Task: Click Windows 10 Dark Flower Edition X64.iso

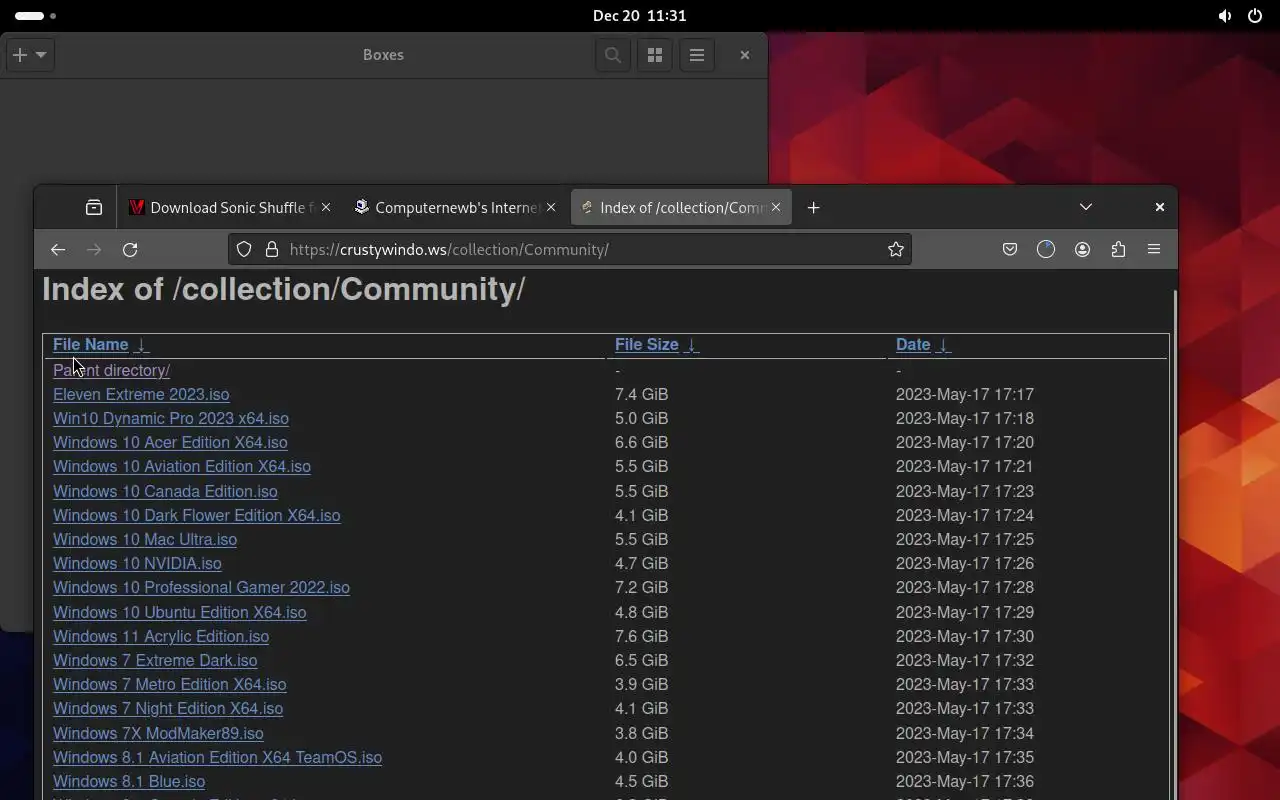Action: pos(197,516)
